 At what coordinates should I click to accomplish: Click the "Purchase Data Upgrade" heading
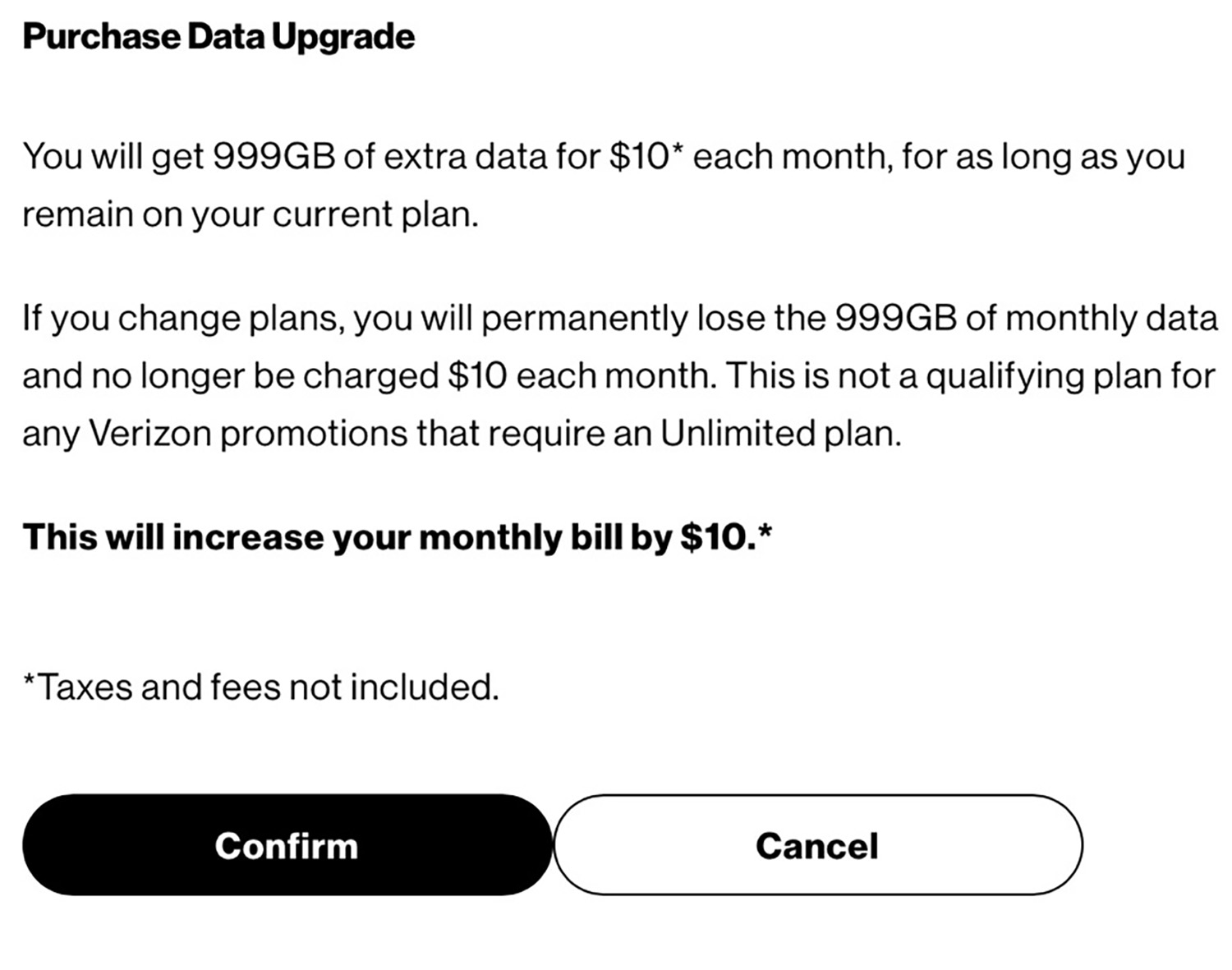click(218, 37)
